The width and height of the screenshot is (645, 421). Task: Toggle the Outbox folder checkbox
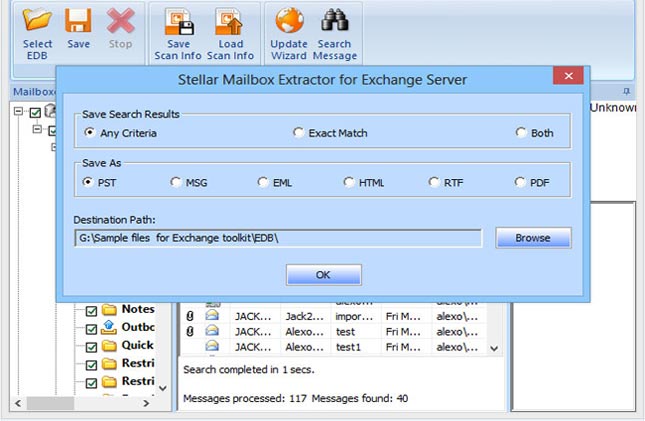tap(91, 329)
